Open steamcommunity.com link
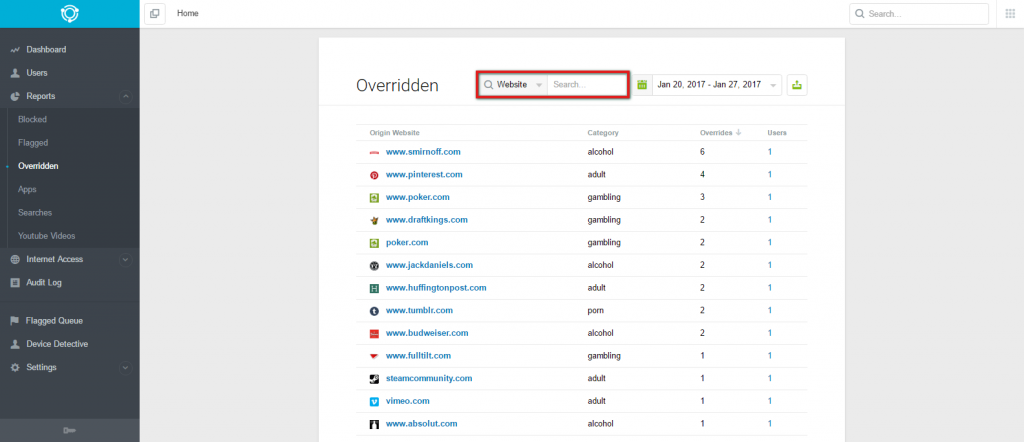The image size is (1024, 442). [x=429, y=378]
